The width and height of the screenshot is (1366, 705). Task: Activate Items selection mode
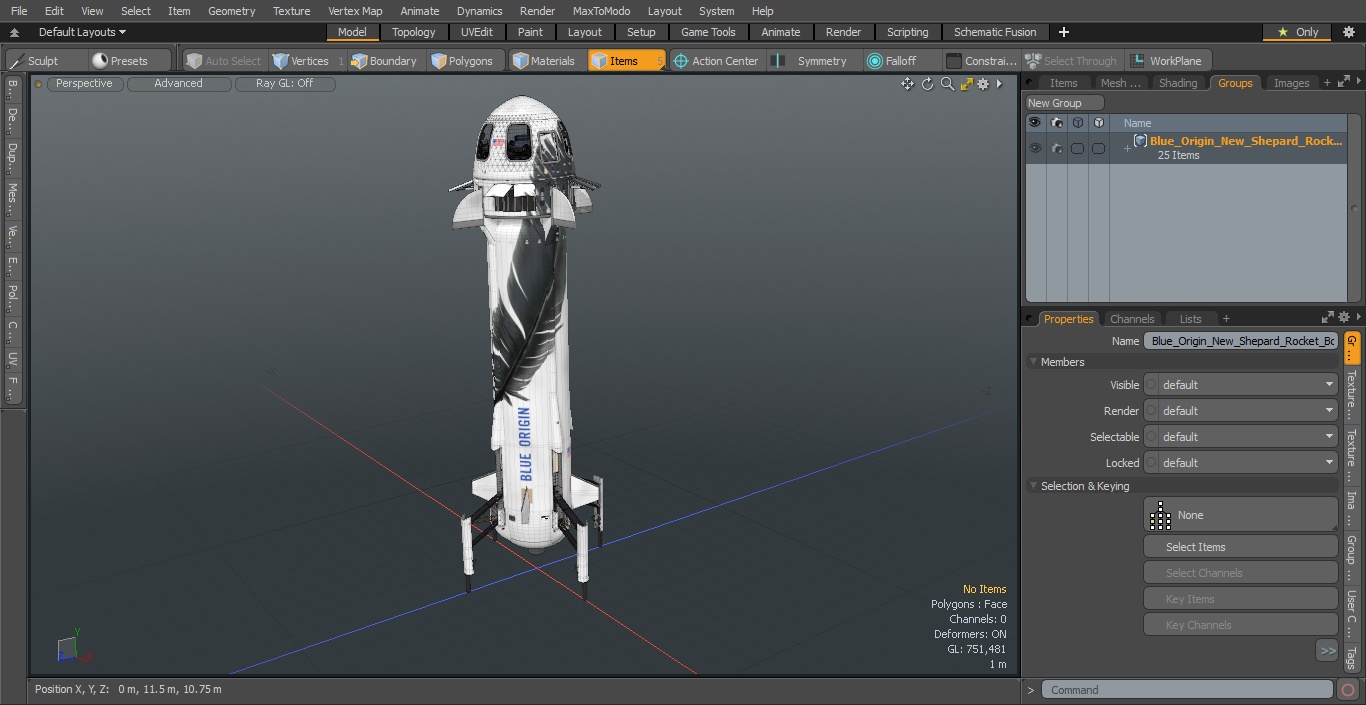coord(626,61)
